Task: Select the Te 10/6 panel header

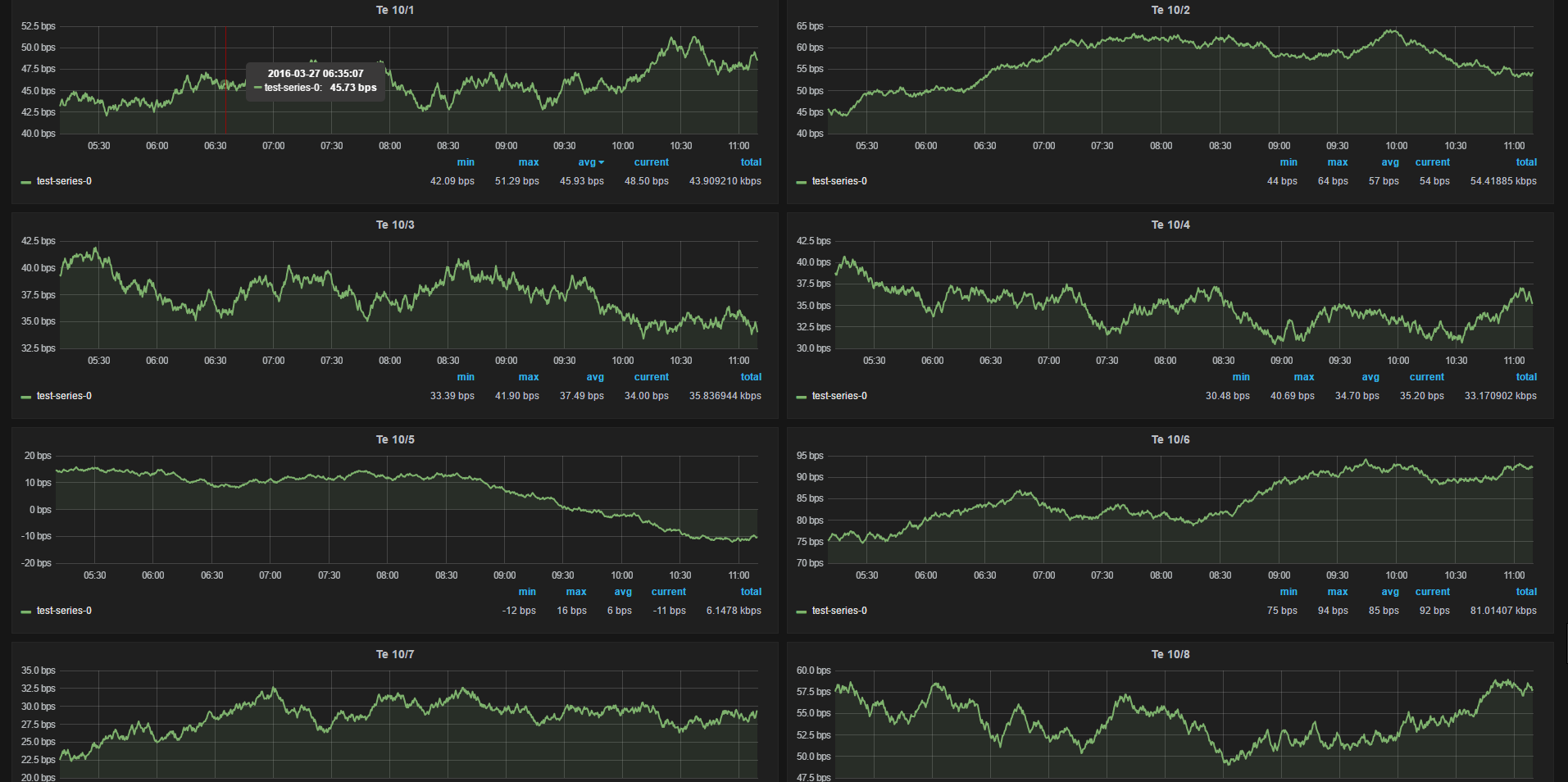Action: [1170, 439]
